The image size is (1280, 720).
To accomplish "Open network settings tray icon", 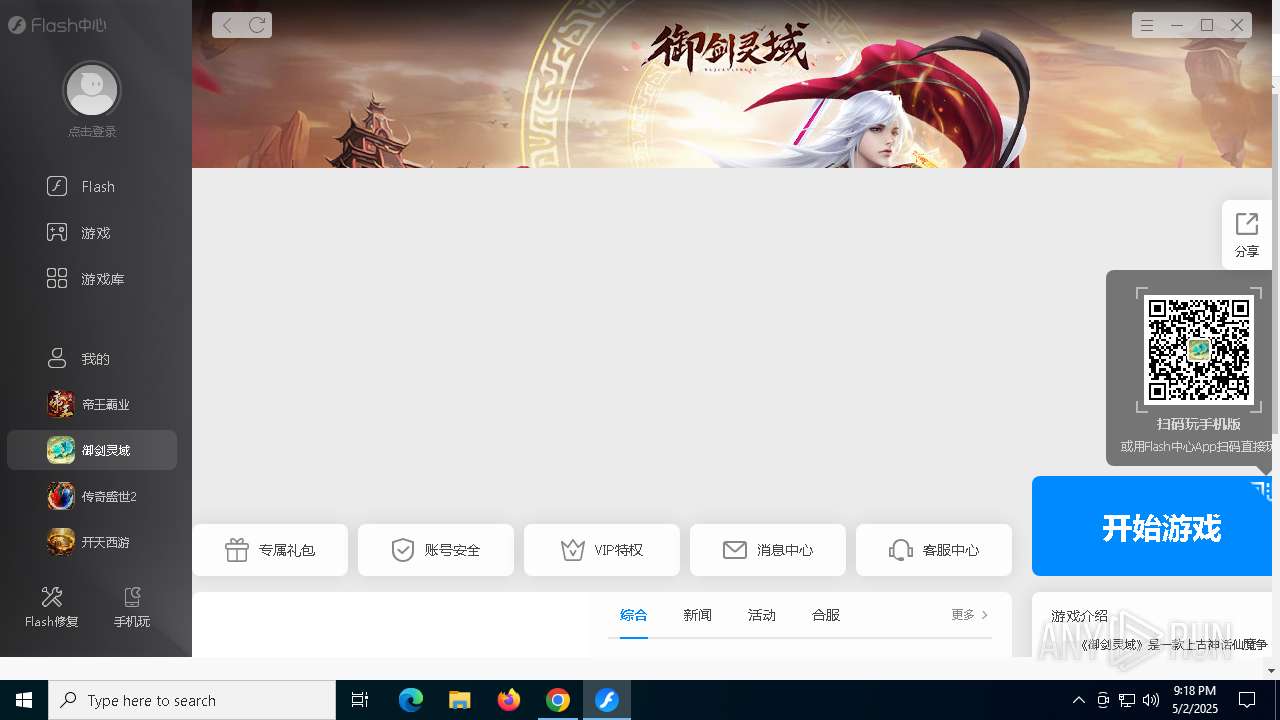I will point(1126,700).
